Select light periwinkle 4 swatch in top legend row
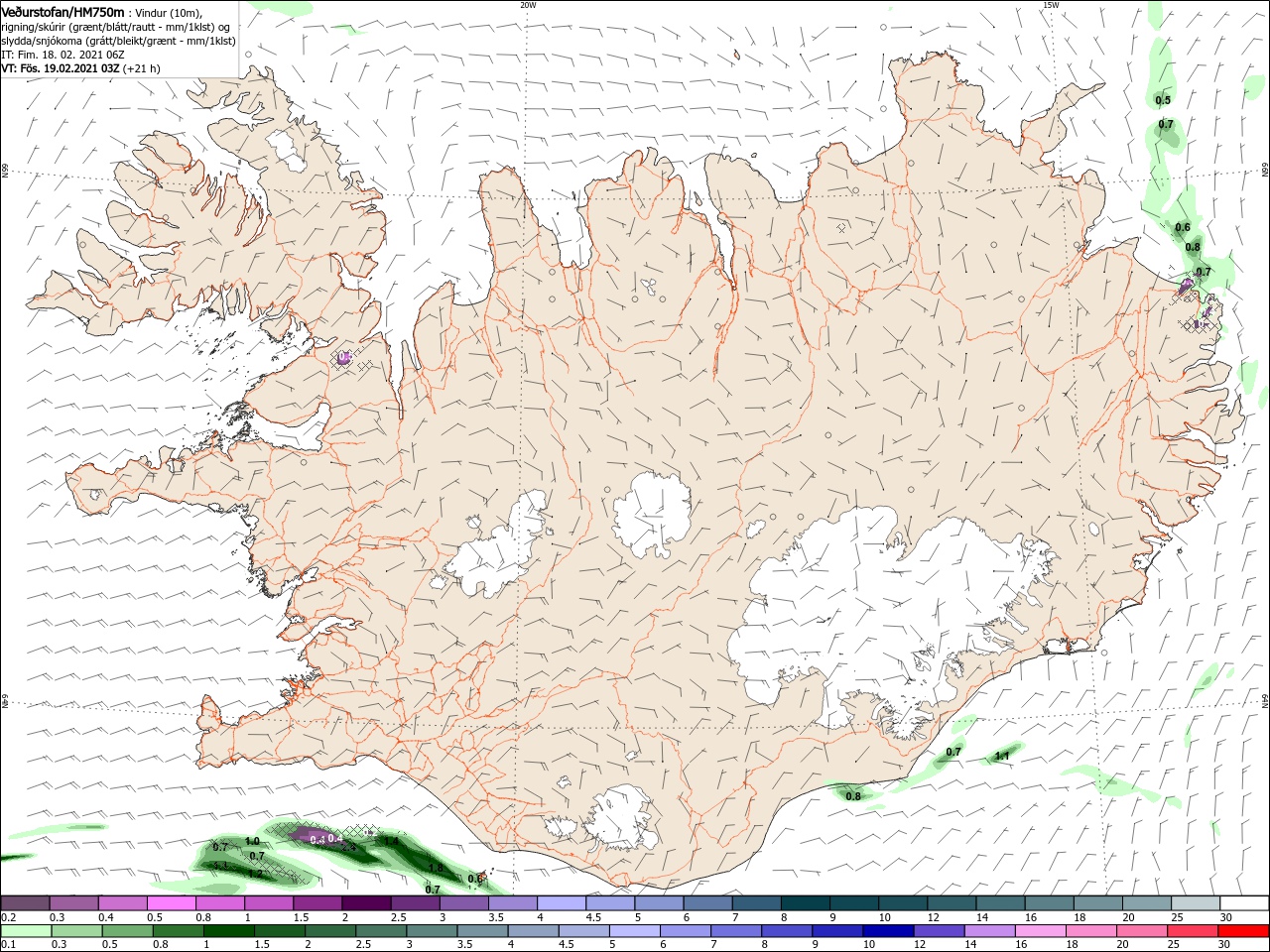The image size is (1270, 952). (x=562, y=903)
